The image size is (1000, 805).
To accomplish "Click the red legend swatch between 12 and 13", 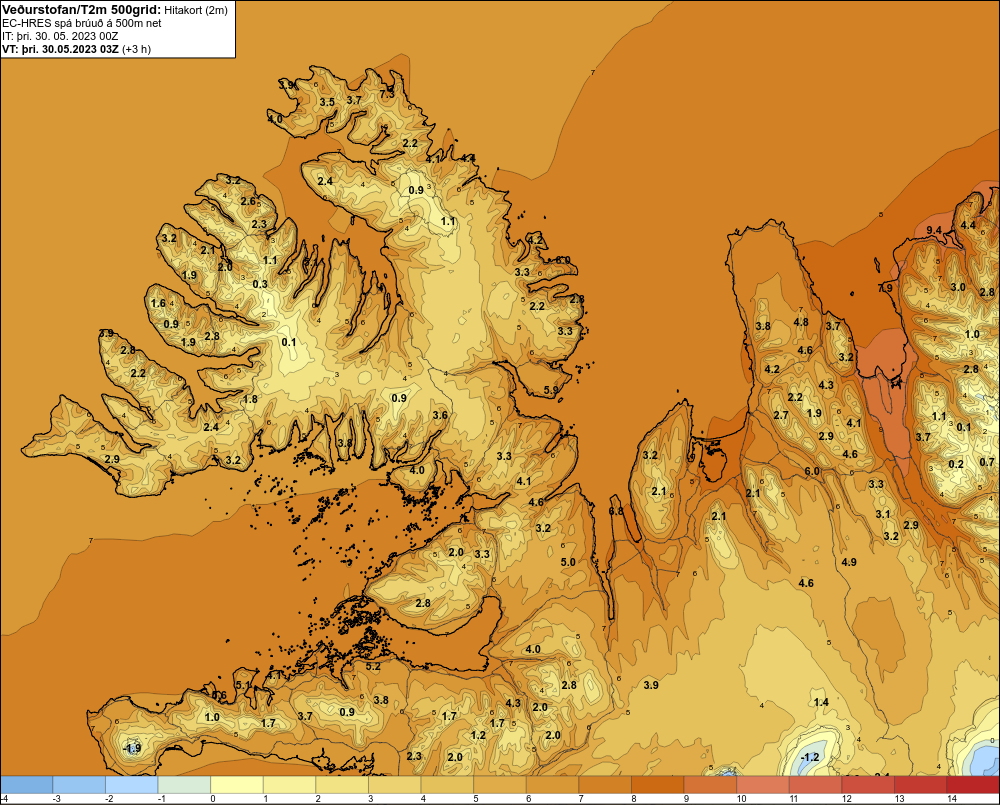I will [x=868, y=784].
